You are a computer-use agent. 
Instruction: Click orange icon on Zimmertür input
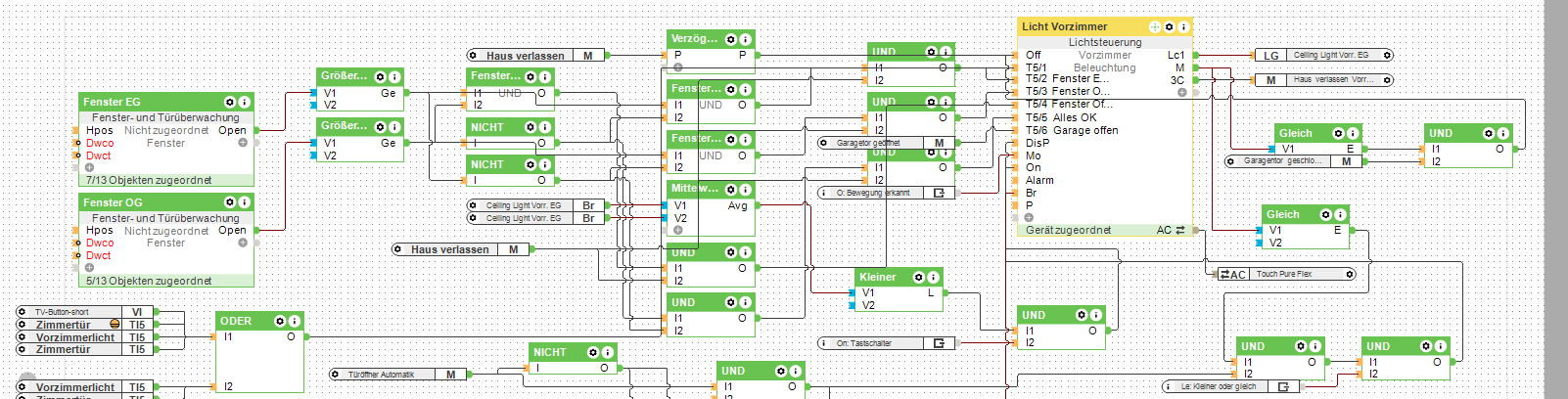115,325
